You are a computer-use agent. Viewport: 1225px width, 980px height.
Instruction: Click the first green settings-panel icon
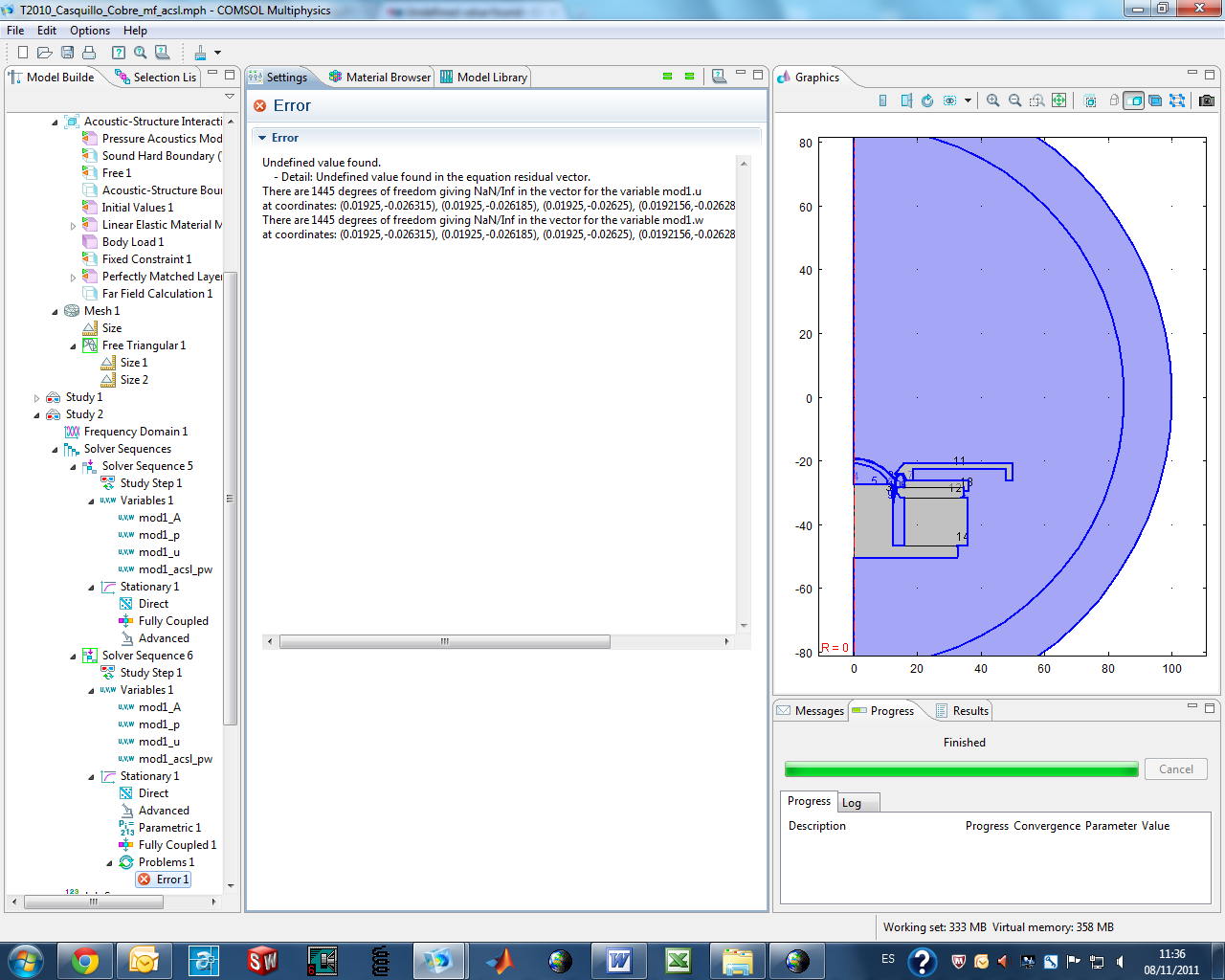(667, 77)
